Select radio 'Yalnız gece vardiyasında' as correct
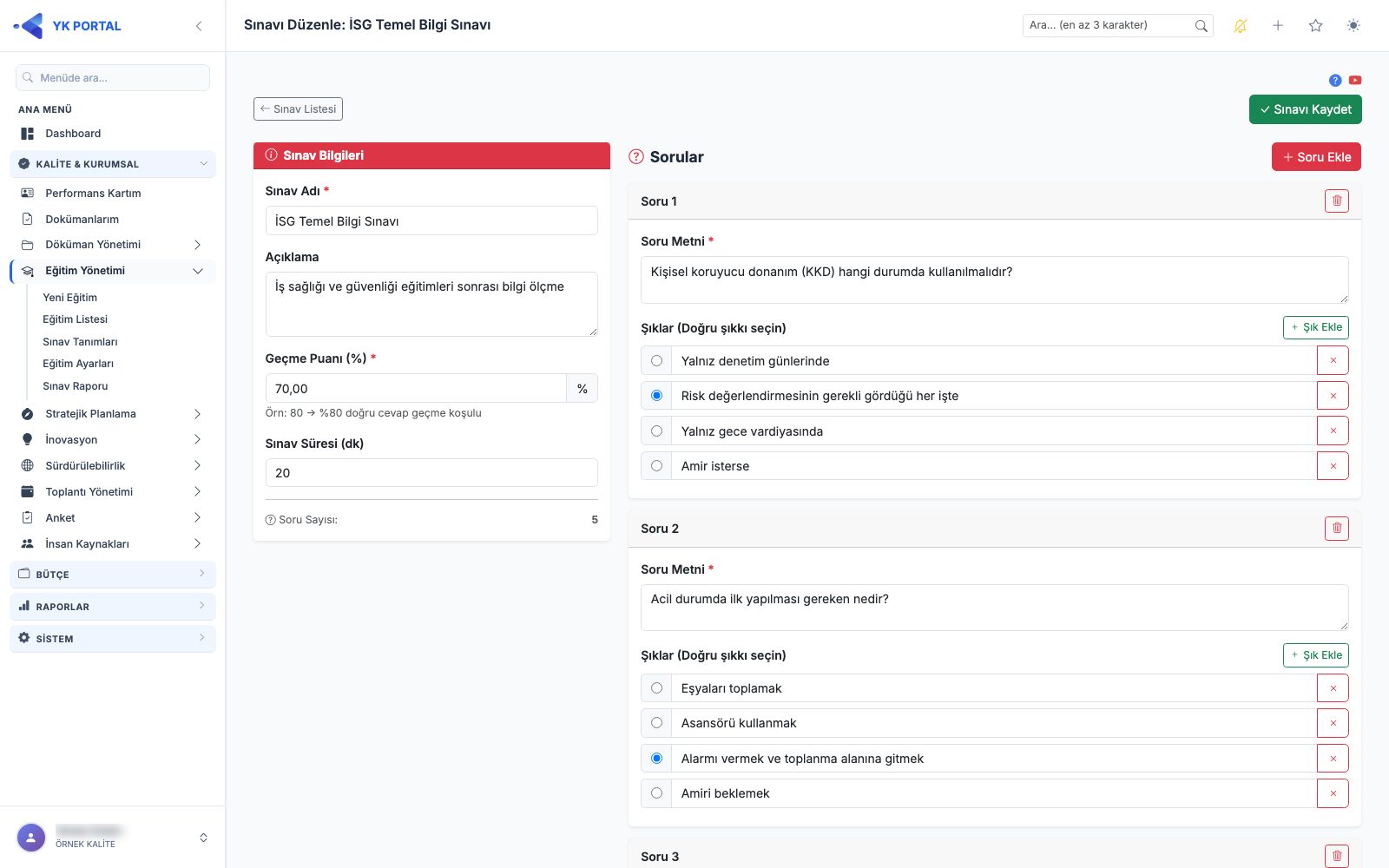The height and width of the screenshot is (868, 1389). click(656, 431)
